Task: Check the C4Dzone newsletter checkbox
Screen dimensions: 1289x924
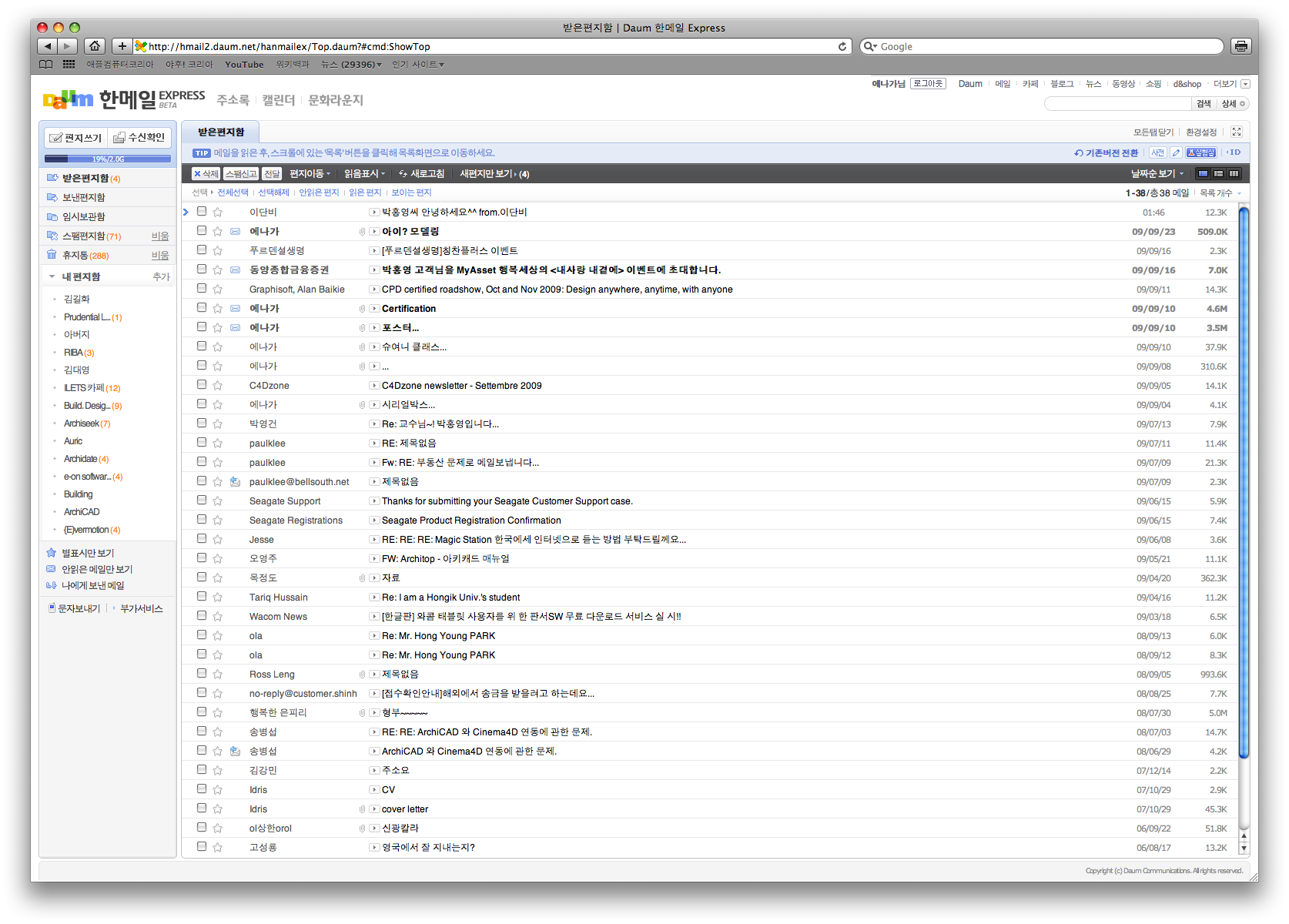Action: coord(202,384)
